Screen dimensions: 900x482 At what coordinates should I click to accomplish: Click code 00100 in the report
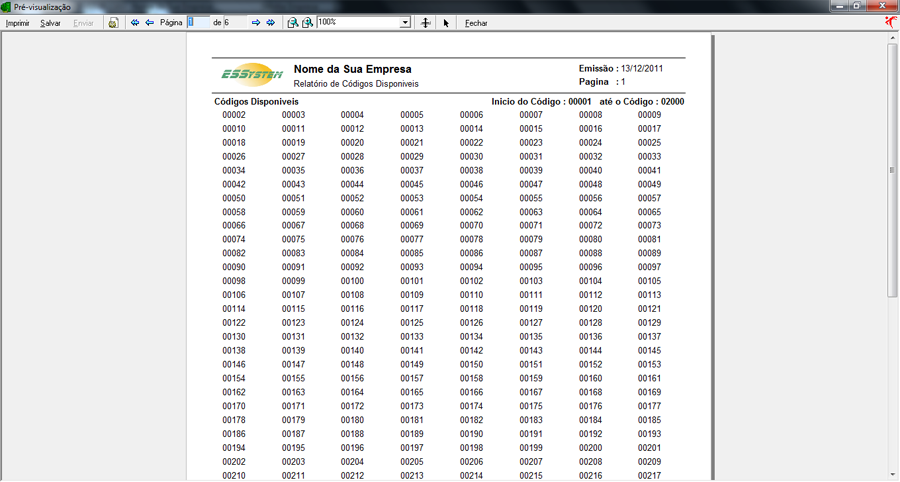[352, 281]
